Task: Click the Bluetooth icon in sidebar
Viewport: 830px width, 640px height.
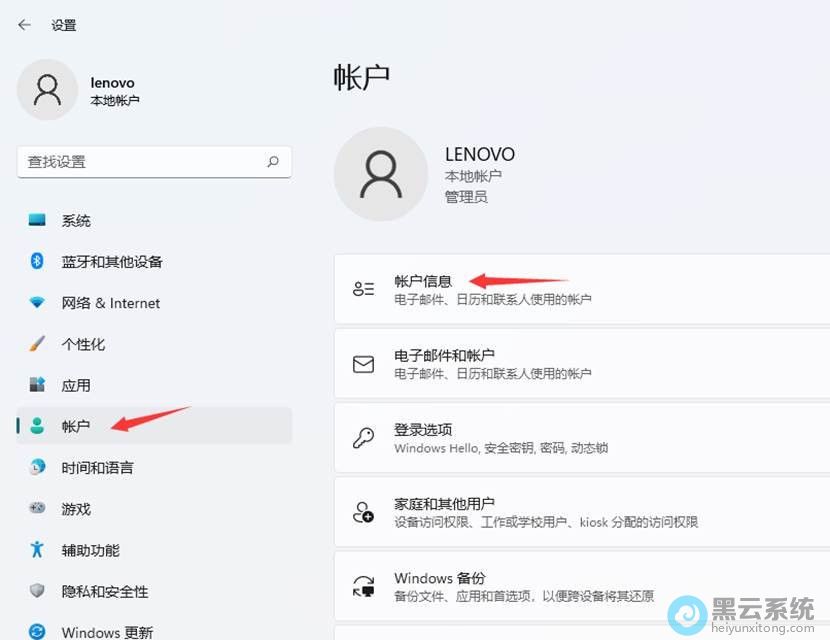Action: pos(37,261)
